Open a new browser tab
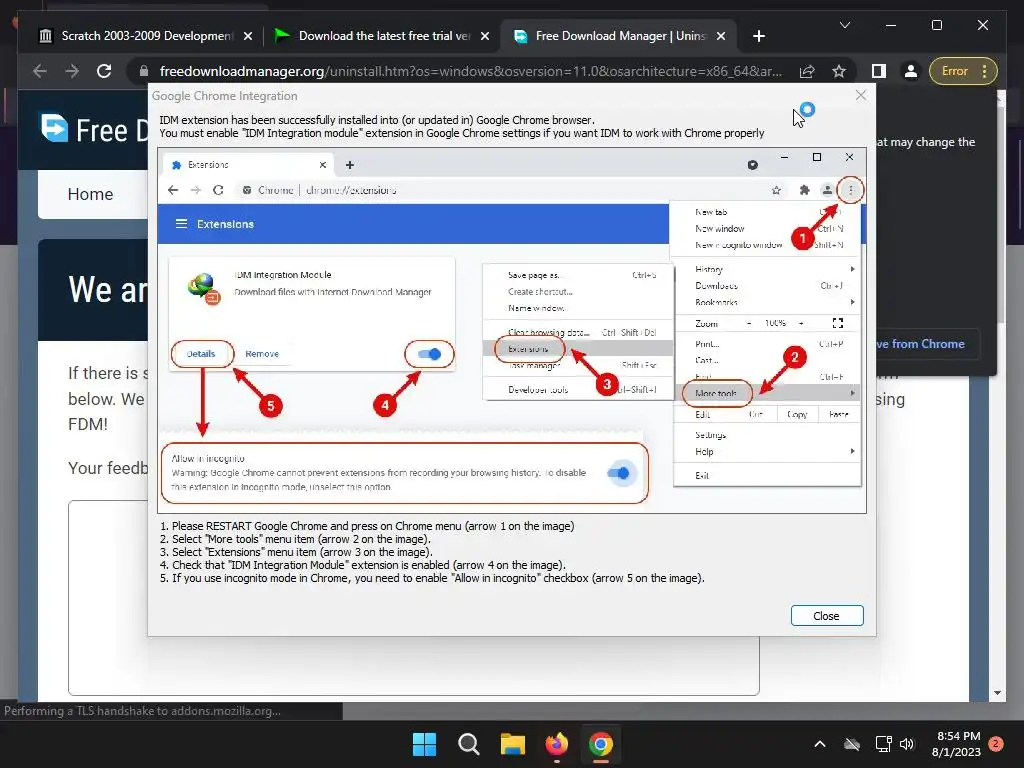The image size is (1024, 768). (758, 36)
